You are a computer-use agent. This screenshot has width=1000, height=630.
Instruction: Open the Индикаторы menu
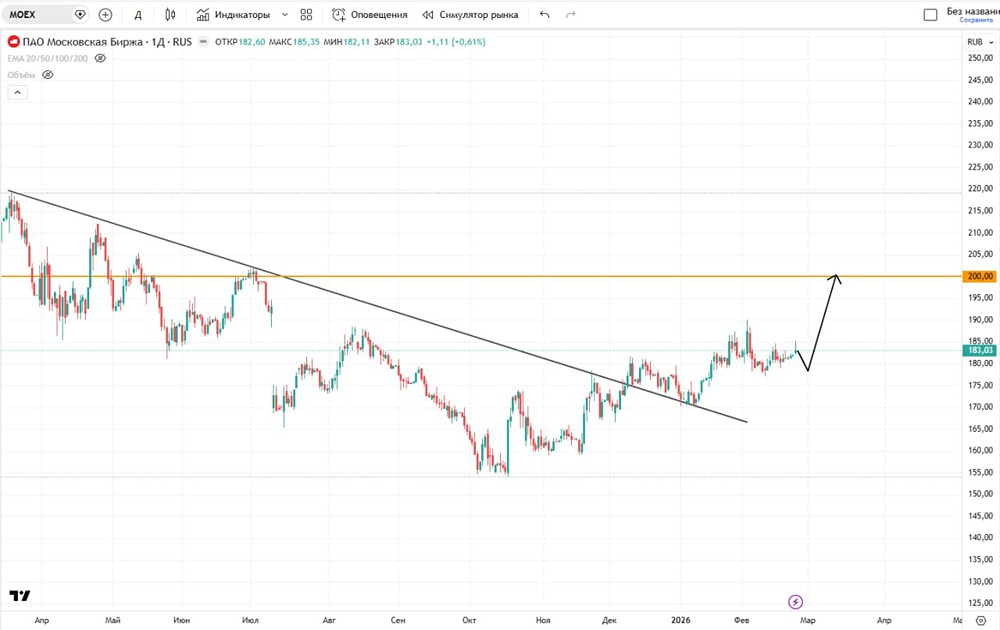point(233,15)
